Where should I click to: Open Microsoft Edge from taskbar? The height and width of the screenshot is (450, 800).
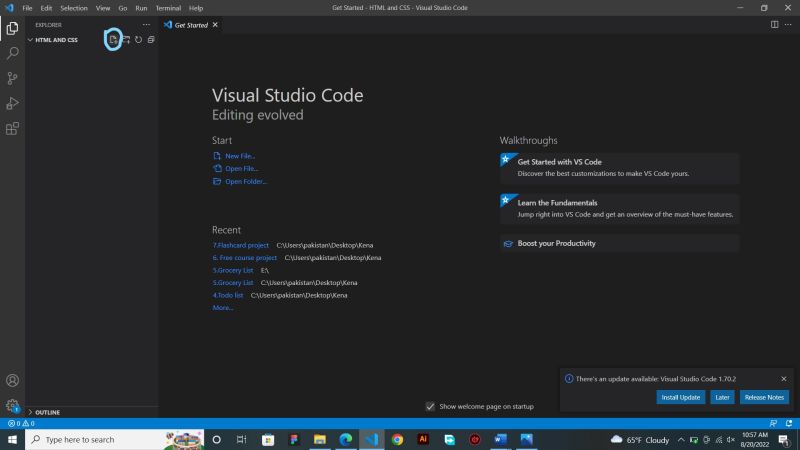(x=345, y=439)
